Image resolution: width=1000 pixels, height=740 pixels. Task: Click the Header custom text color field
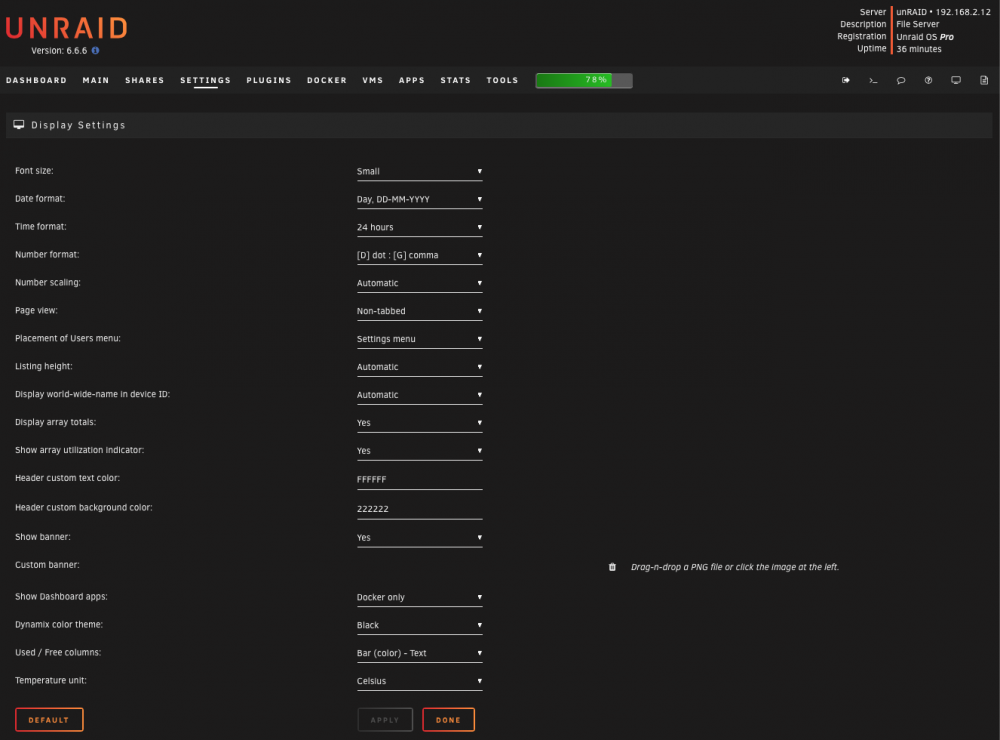419,480
